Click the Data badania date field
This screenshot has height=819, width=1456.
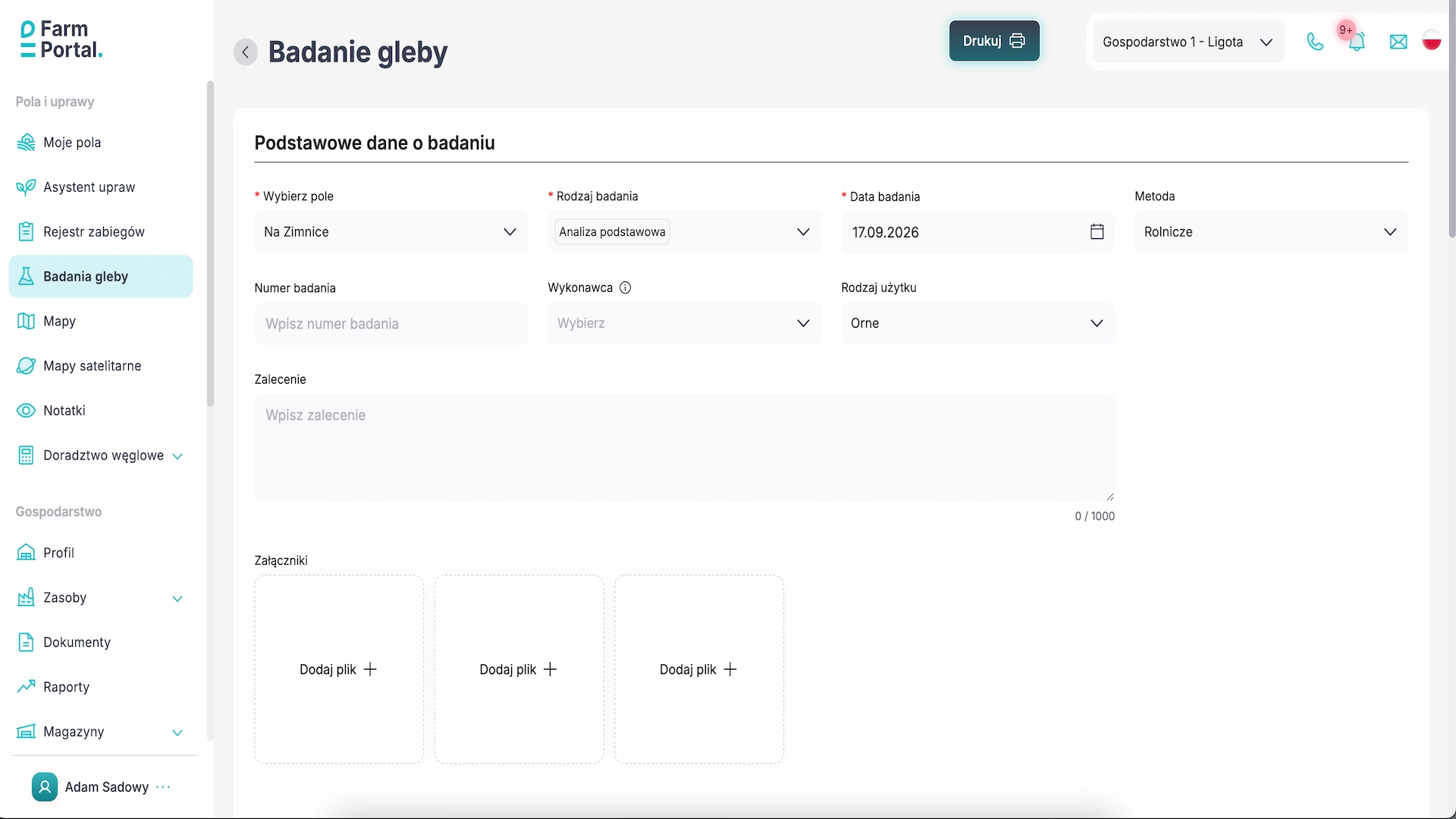[977, 232]
